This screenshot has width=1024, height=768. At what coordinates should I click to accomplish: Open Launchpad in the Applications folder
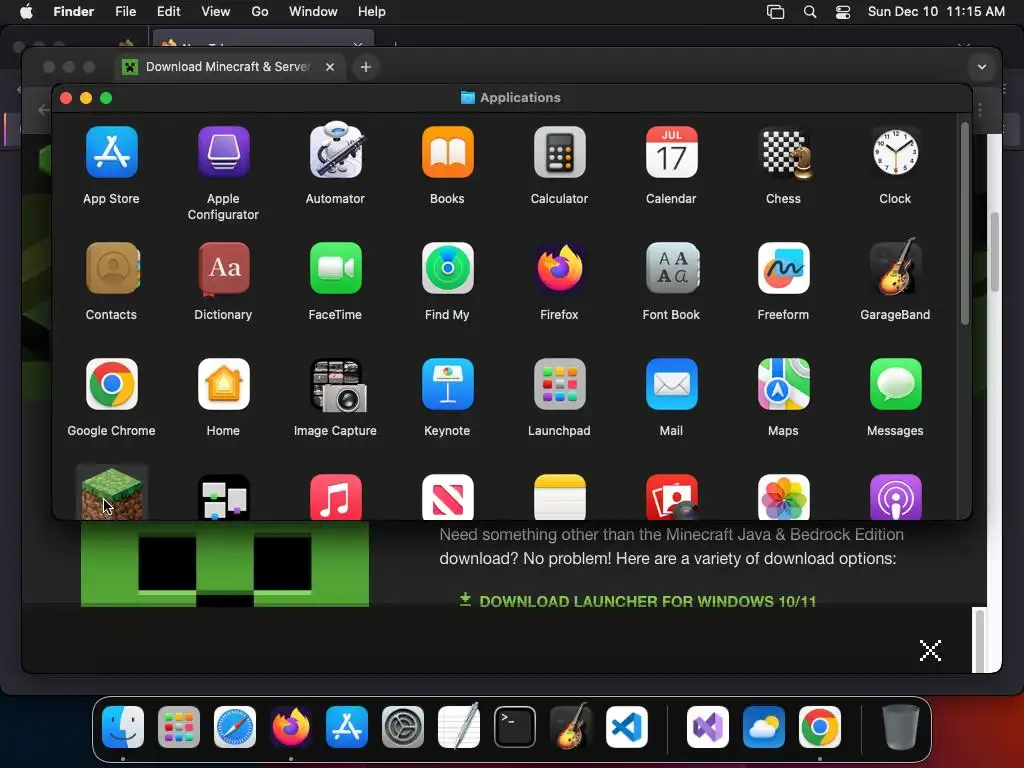click(x=560, y=384)
